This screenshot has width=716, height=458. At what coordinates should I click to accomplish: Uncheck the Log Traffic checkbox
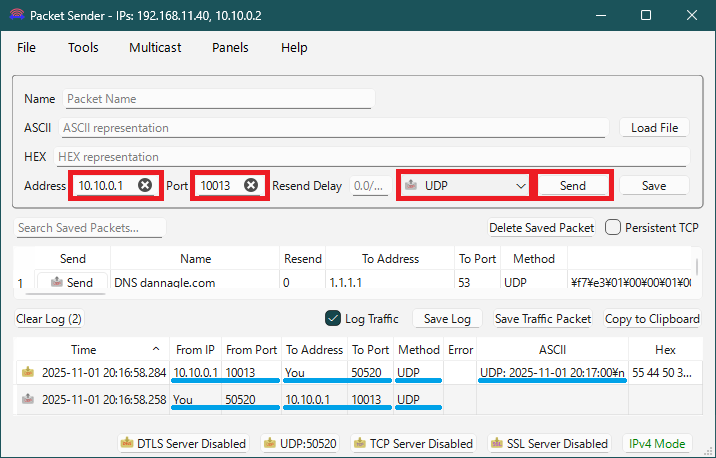pos(334,319)
